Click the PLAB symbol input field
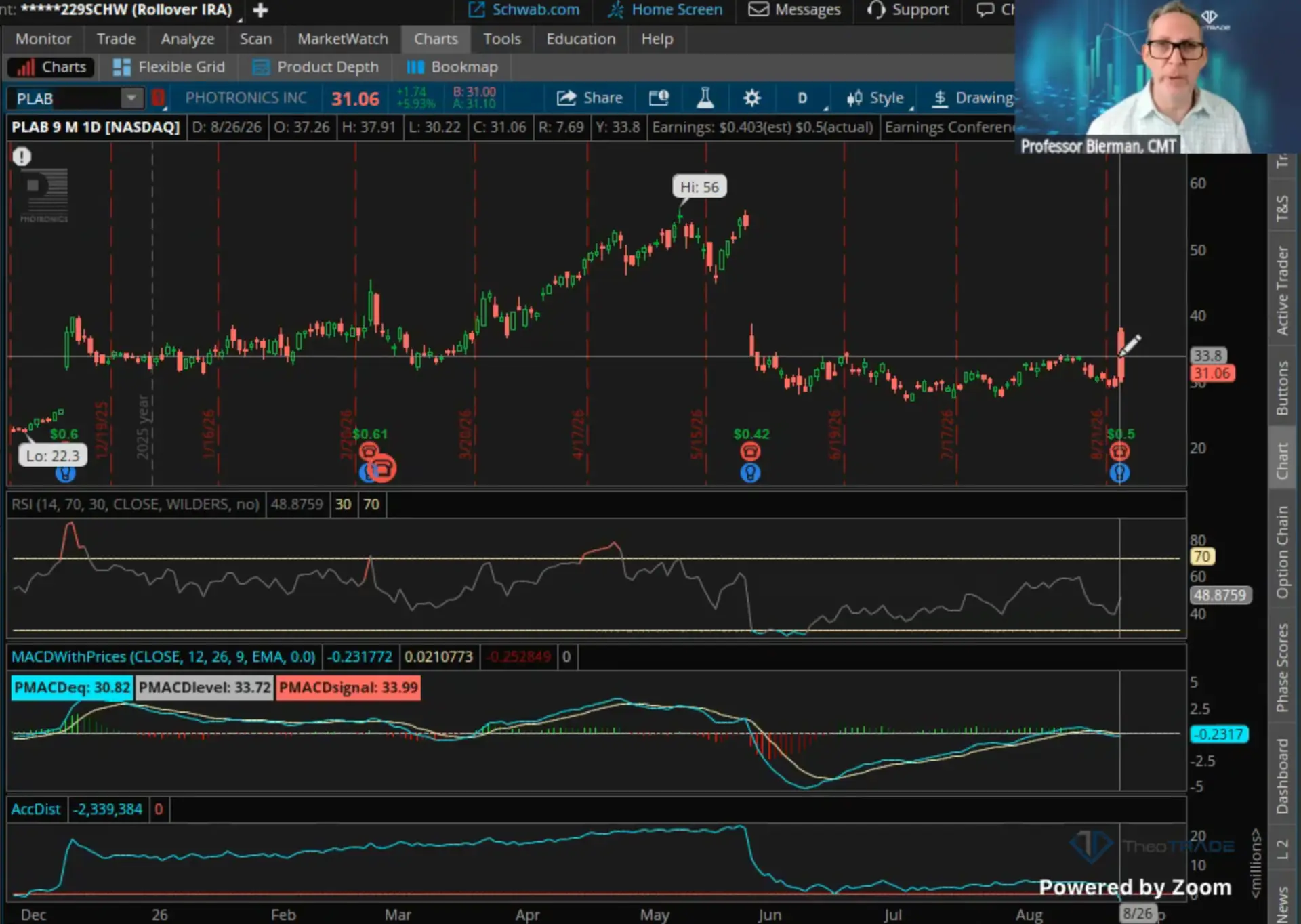This screenshot has width=1301, height=924. 66,99
